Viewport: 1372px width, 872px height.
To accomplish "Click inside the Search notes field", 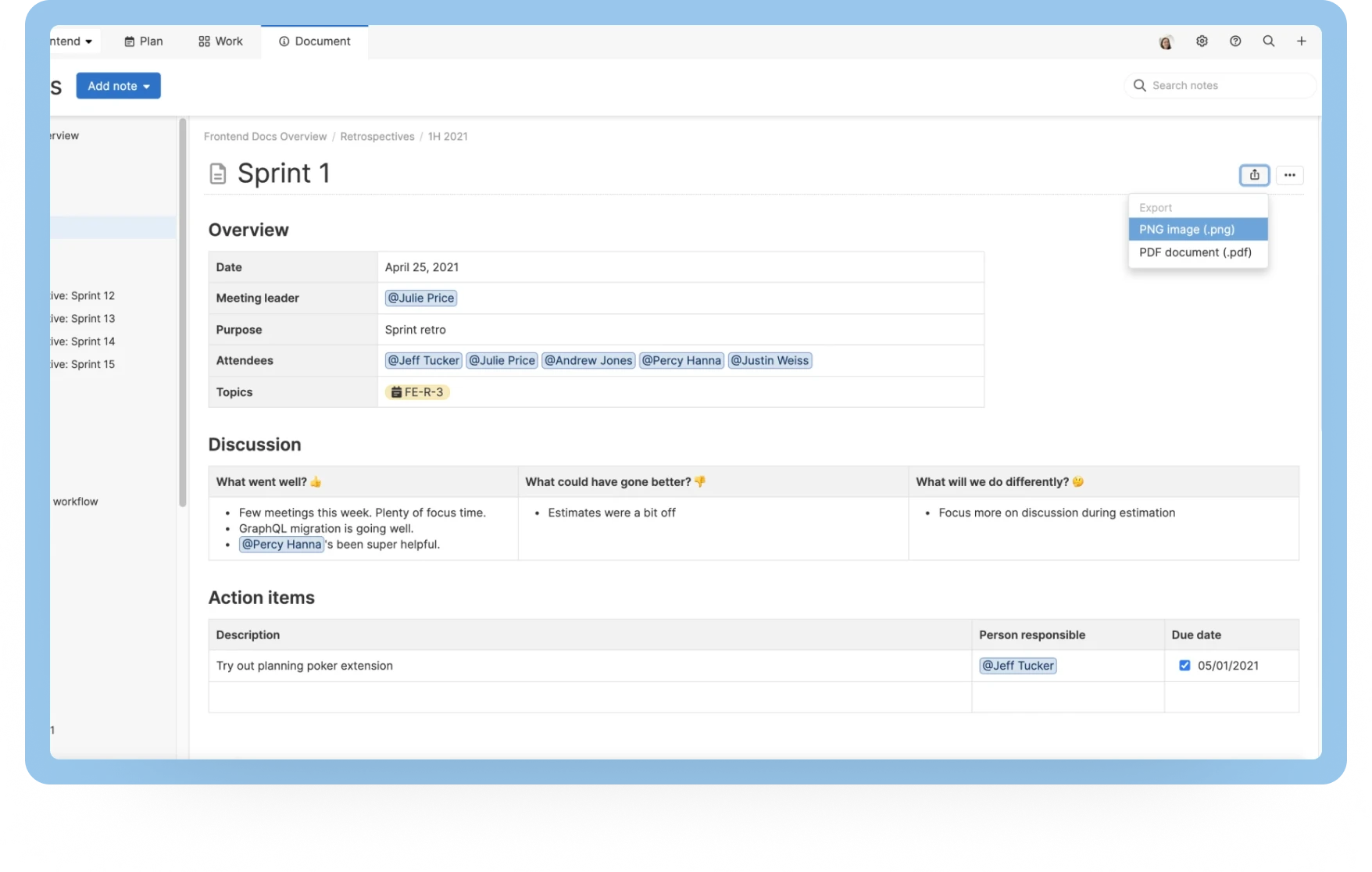I will coord(1219,85).
